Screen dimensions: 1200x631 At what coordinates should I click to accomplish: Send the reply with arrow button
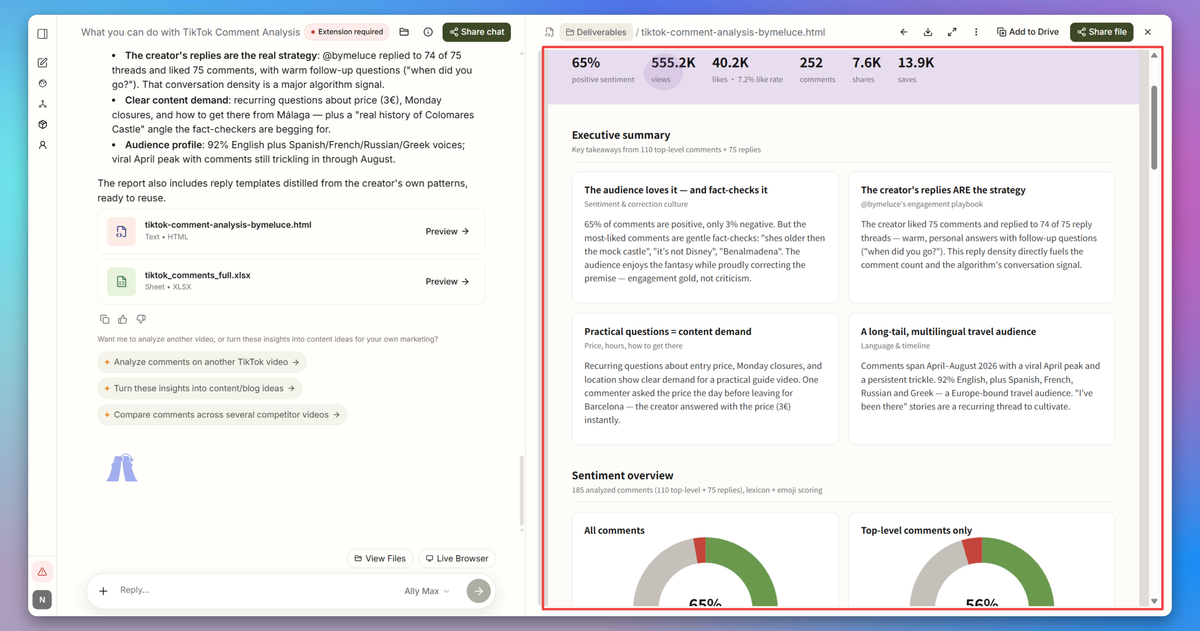(478, 591)
